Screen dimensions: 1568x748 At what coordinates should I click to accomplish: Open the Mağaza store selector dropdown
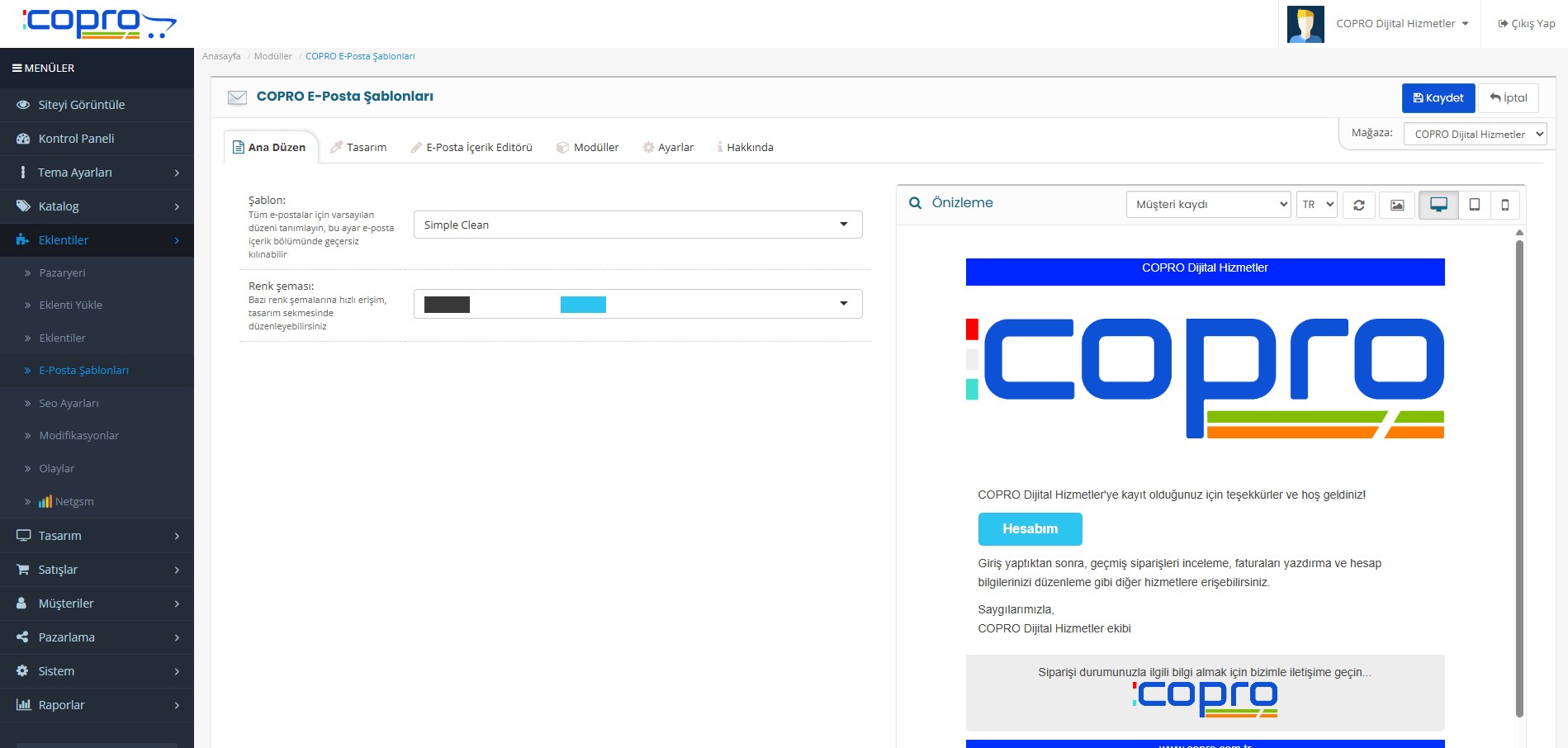coord(1475,133)
